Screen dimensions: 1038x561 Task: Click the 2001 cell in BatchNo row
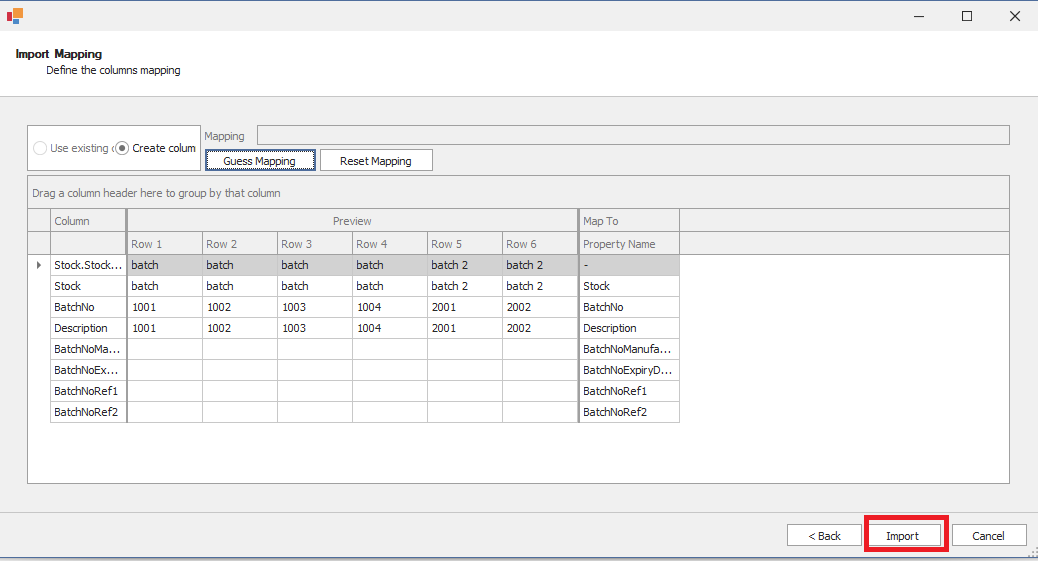coord(465,307)
